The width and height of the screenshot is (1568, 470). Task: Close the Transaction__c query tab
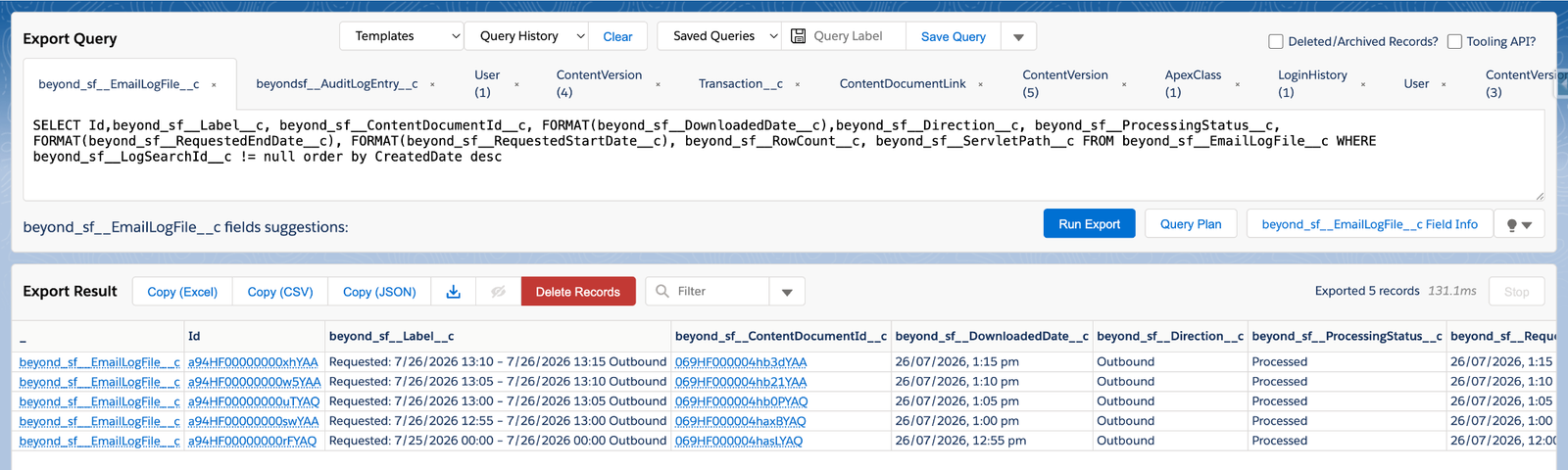(x=798, y=85)
